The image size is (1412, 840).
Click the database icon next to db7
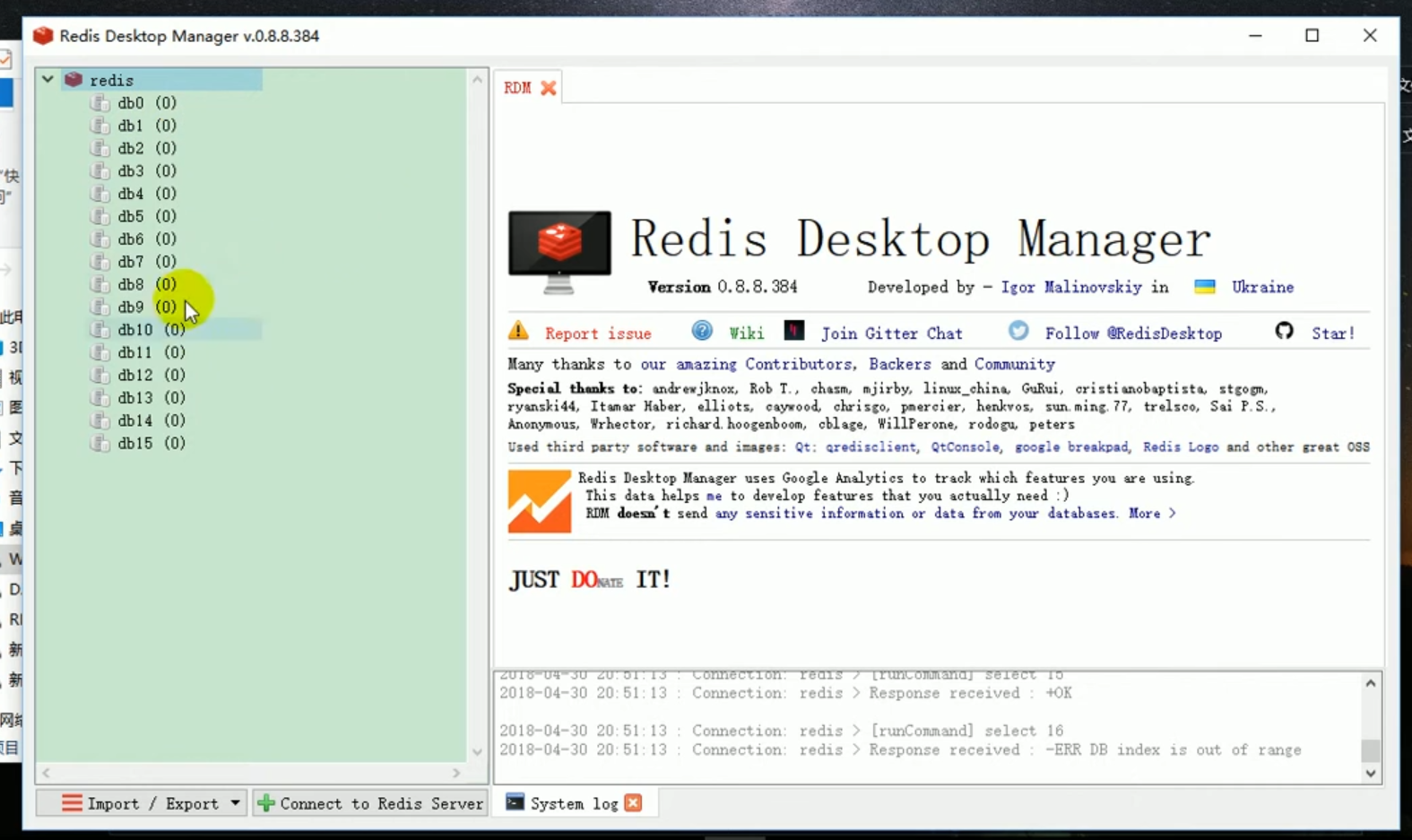coord(100,262)
